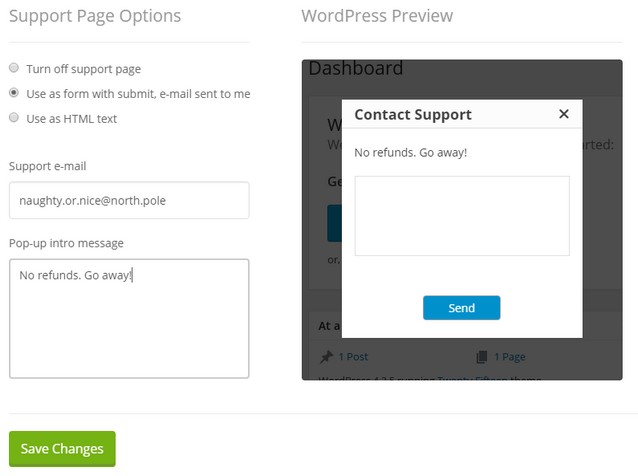Image resolution: width=638 pixels, height=476 pixels.
Task: Focus the Pop-up intro message textarea
Action: click(x=129, y=318)
